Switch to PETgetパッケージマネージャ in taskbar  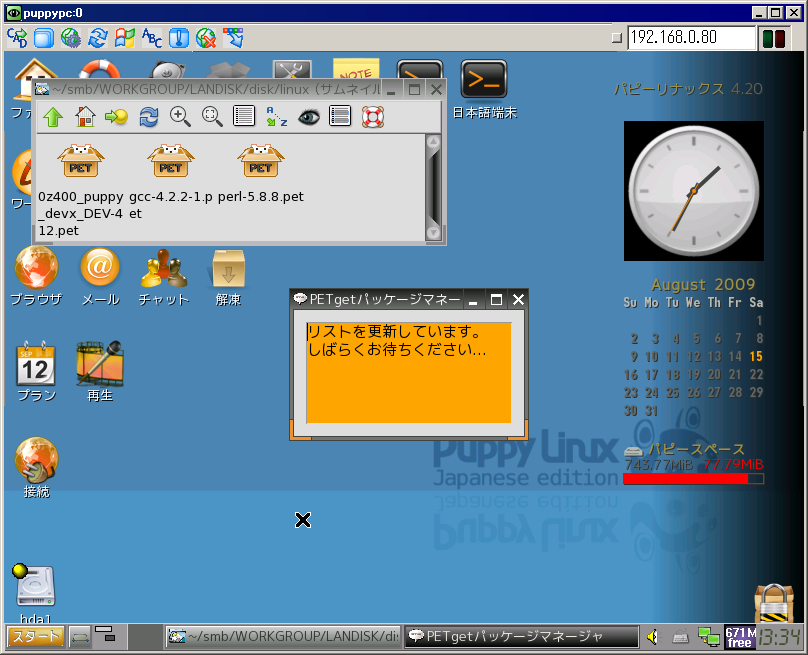click(x=521, y=637)
